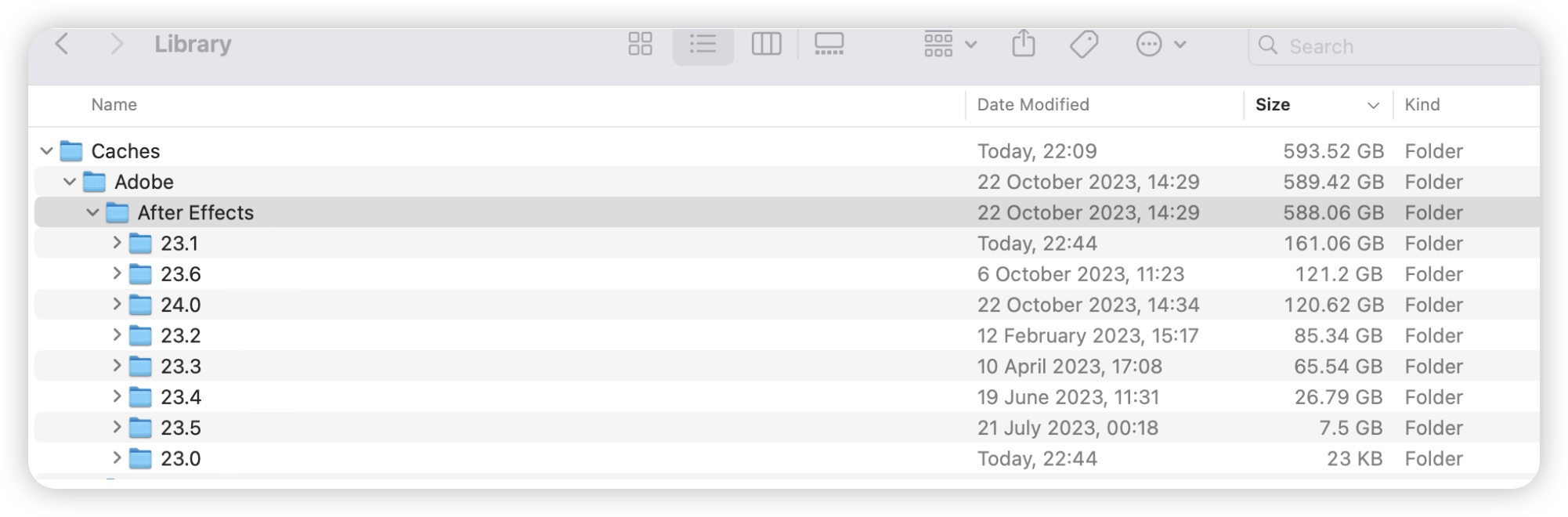Select the 23.5 folder icon
This screenshot has width=1568, height=517.
(x=140, y=428)
